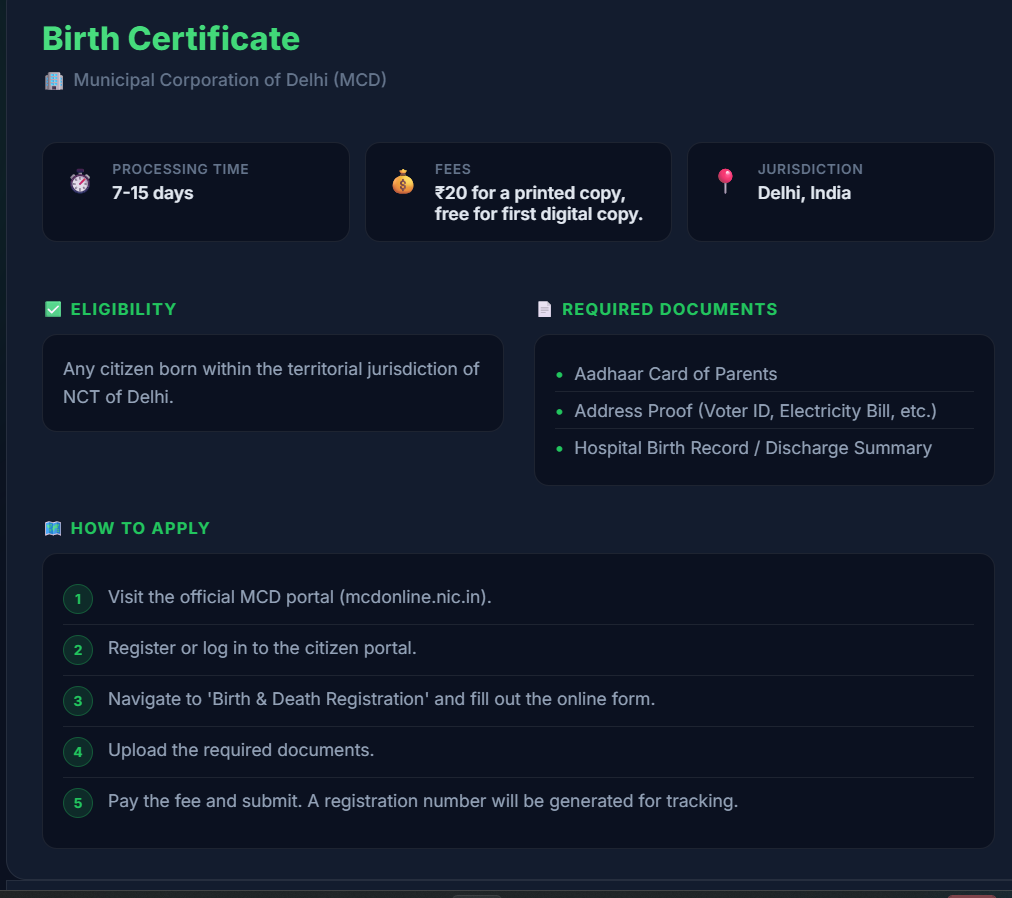
Task: Click the REQUIRED DOCUMENTS section heading
Action: point(670,309)
